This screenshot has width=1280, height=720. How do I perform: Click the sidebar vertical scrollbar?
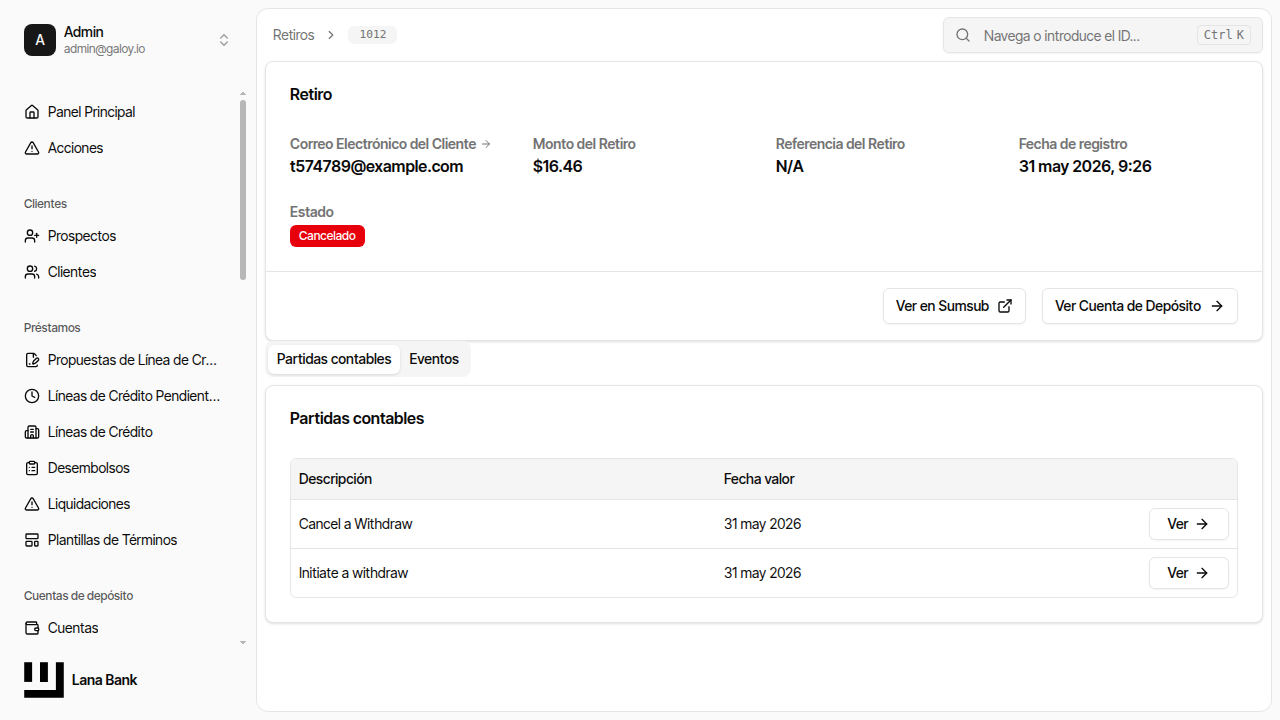point(243,190)
